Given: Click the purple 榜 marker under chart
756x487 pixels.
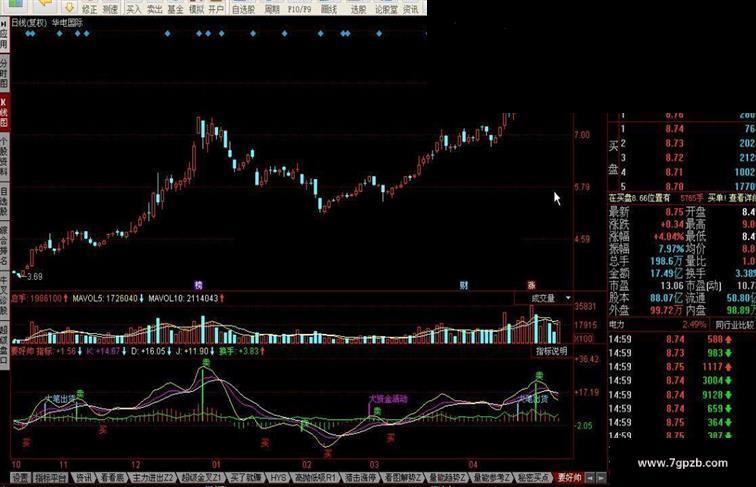Looking at the screenshot, I should pos(198,285).
